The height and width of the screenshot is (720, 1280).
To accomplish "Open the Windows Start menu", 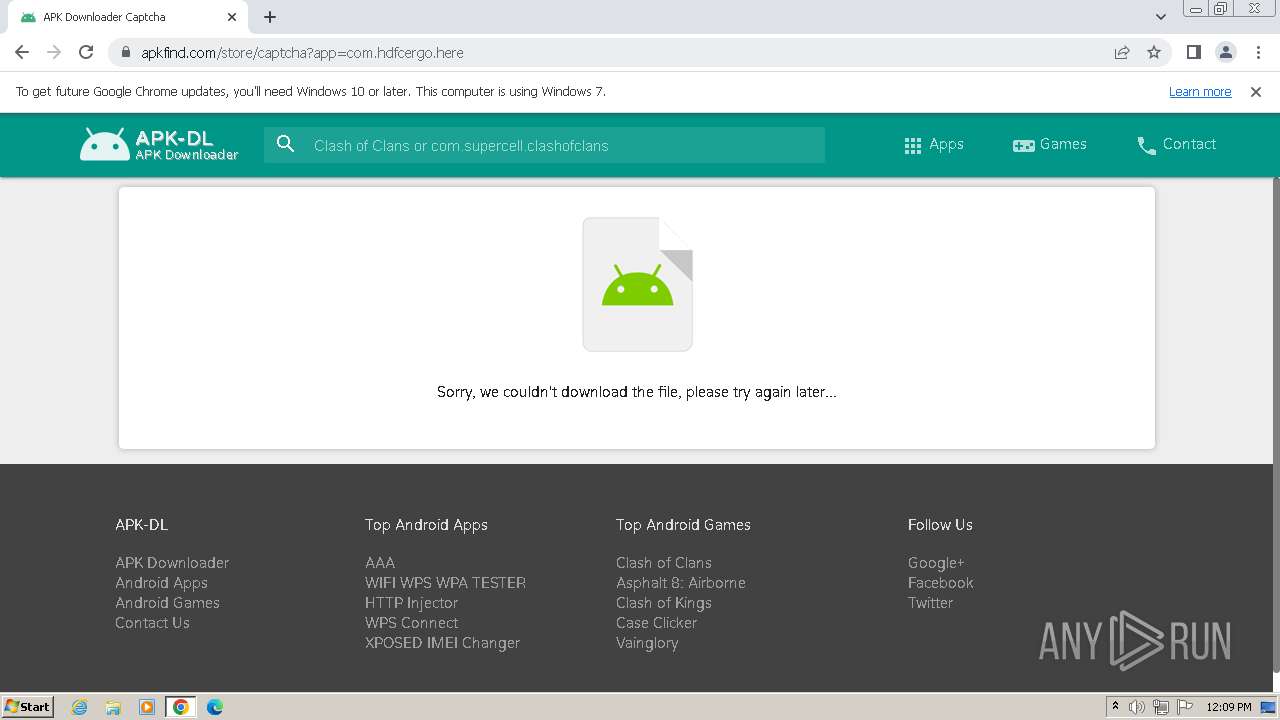I will (x=27, y=706).
